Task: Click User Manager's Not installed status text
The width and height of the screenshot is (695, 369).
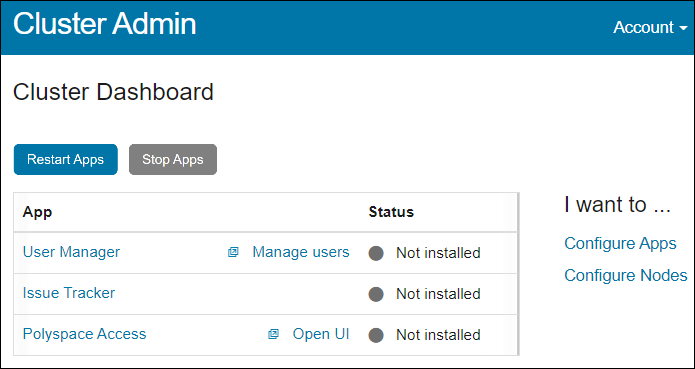Action: (x=438, y=253)
